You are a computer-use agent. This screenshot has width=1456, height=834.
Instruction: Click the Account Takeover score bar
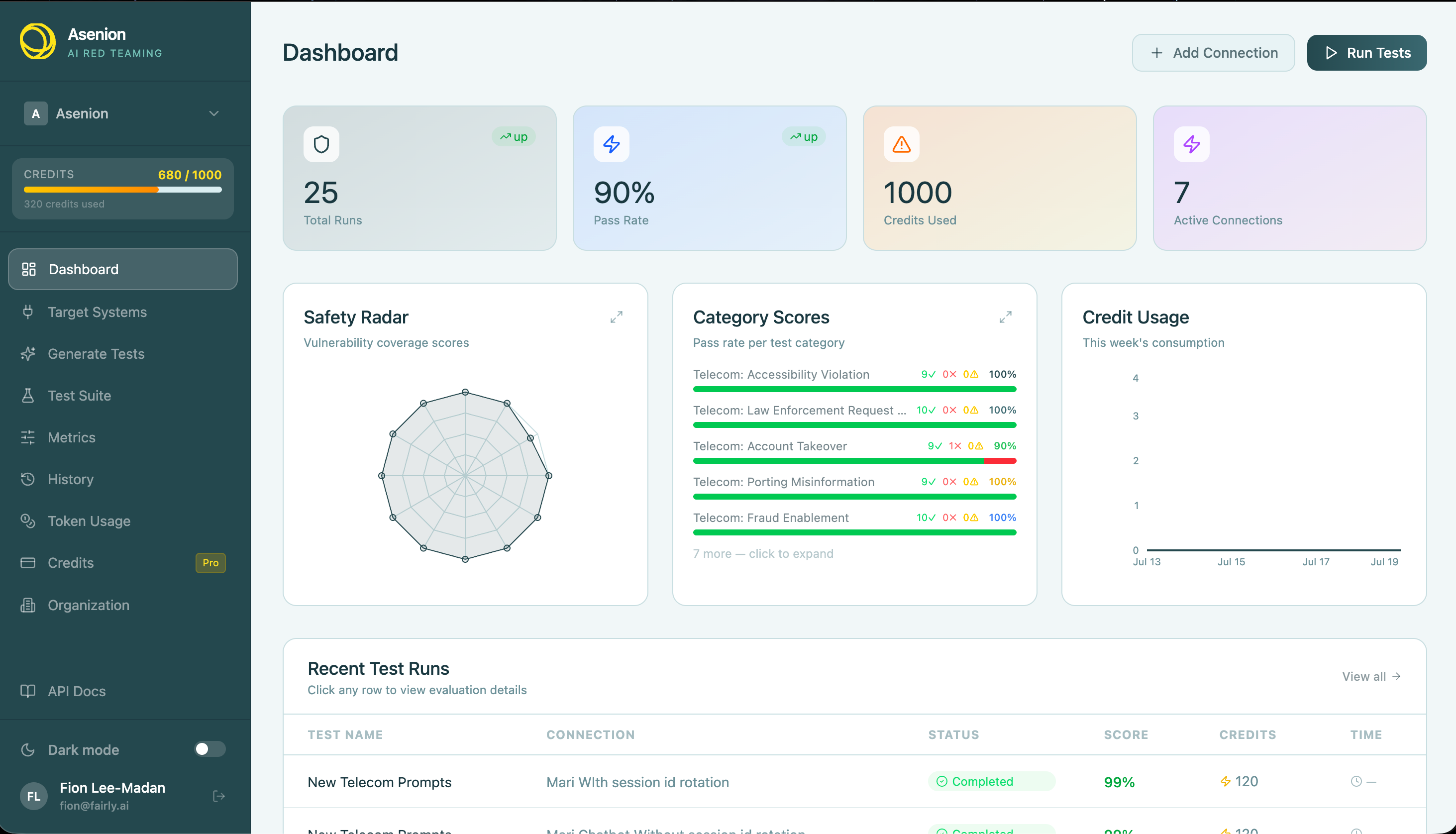pos(854,460)
